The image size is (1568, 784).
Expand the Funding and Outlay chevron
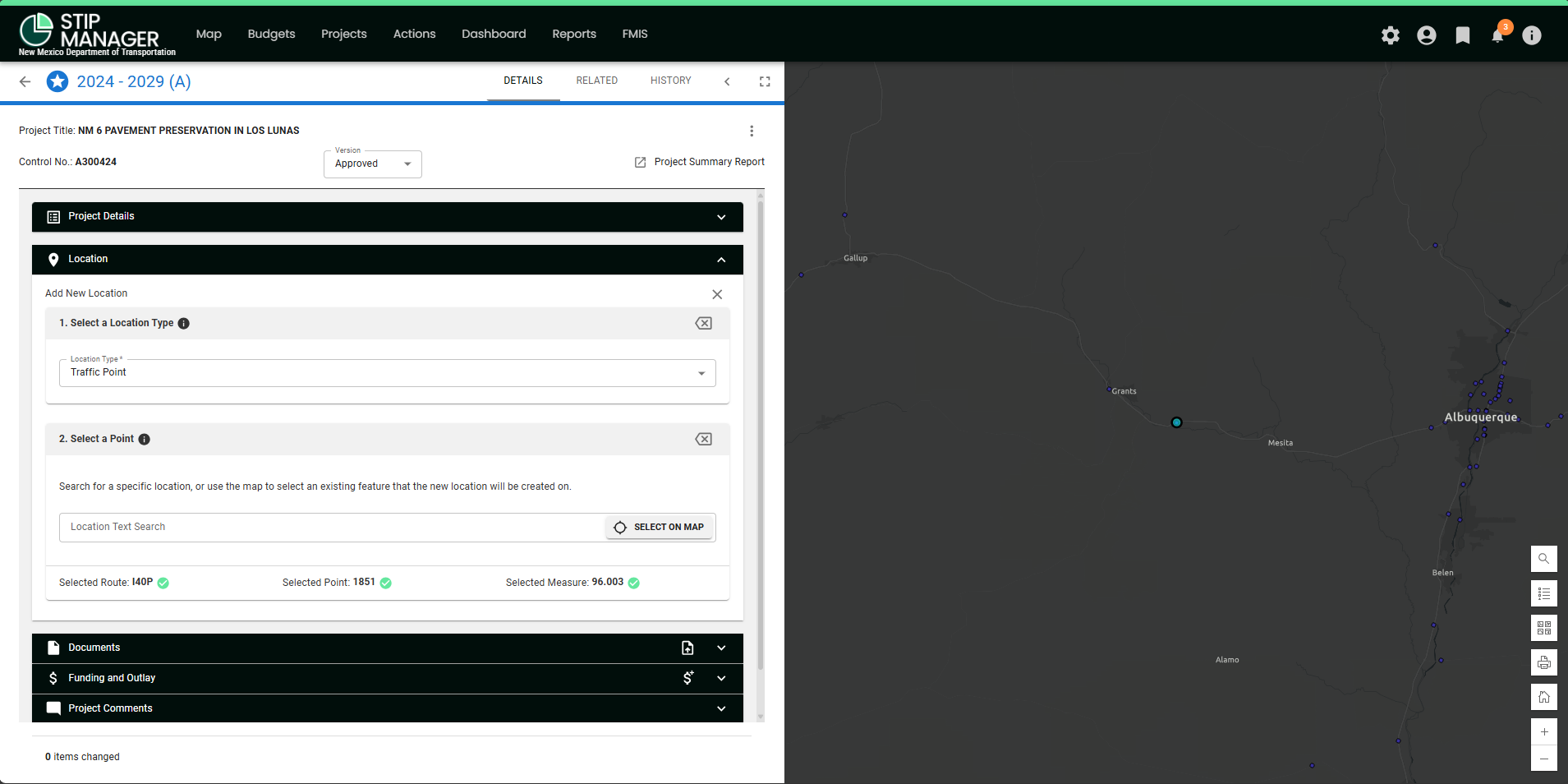721,678
